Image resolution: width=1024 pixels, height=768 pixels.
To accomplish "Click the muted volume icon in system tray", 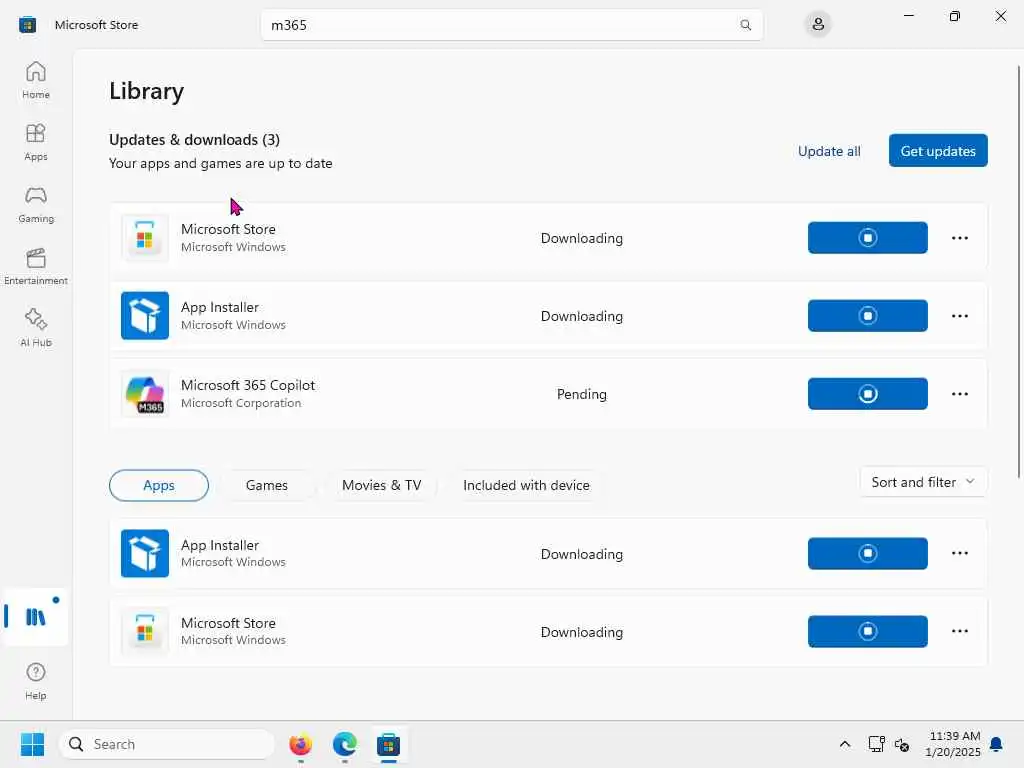I will (x=902, y=744).
